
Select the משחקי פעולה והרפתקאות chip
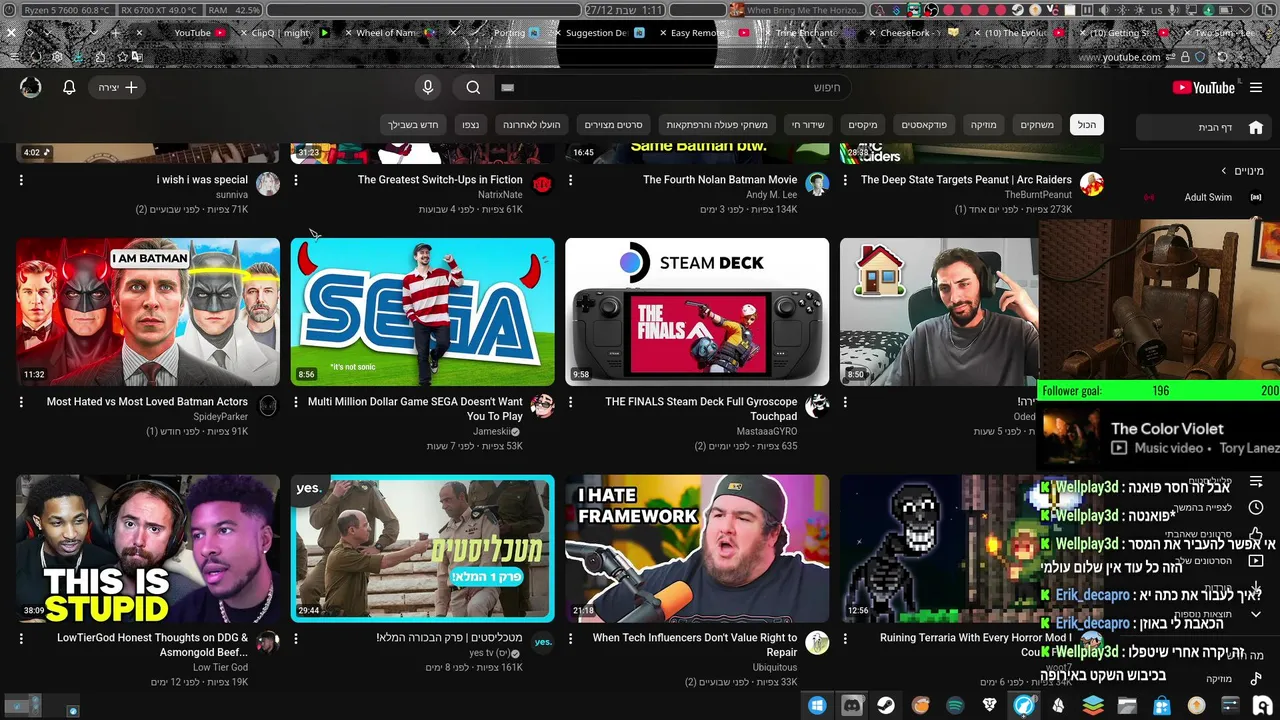[717, 125]
